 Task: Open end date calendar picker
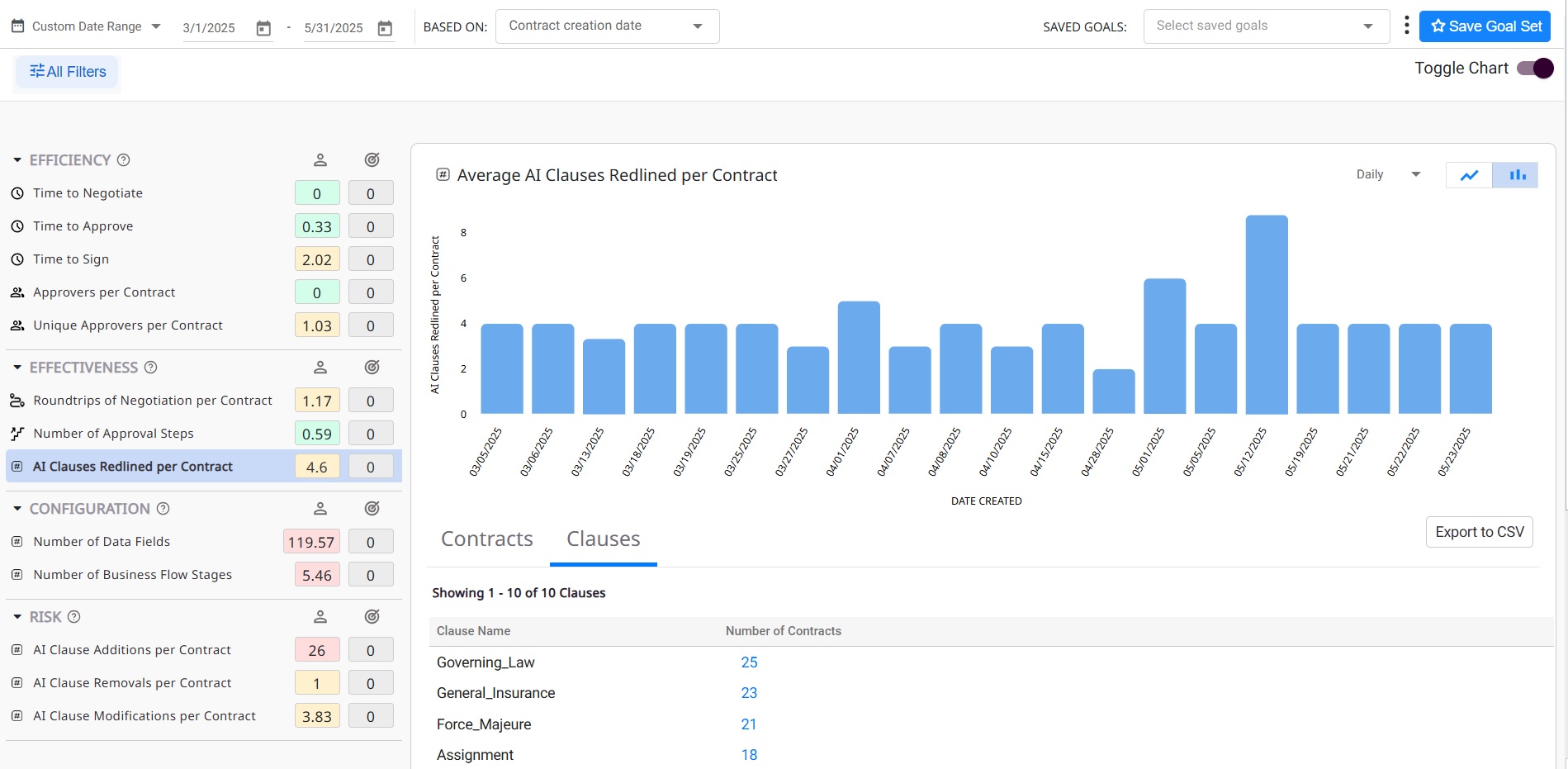tap(385, 28)
